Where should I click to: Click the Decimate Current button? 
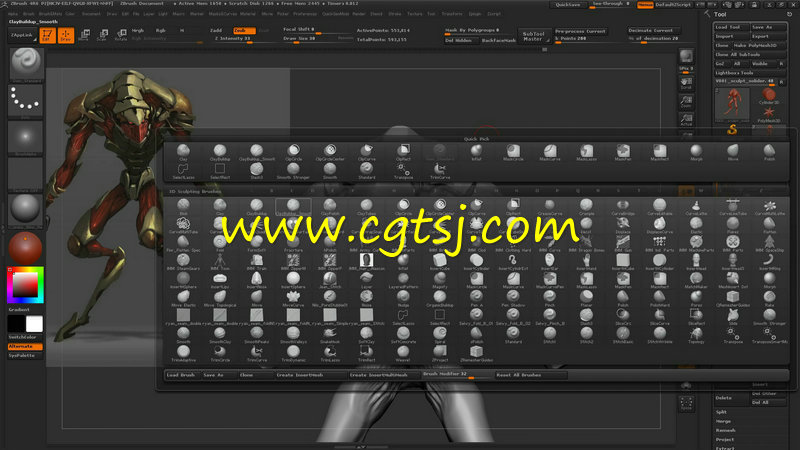(653, 31)
